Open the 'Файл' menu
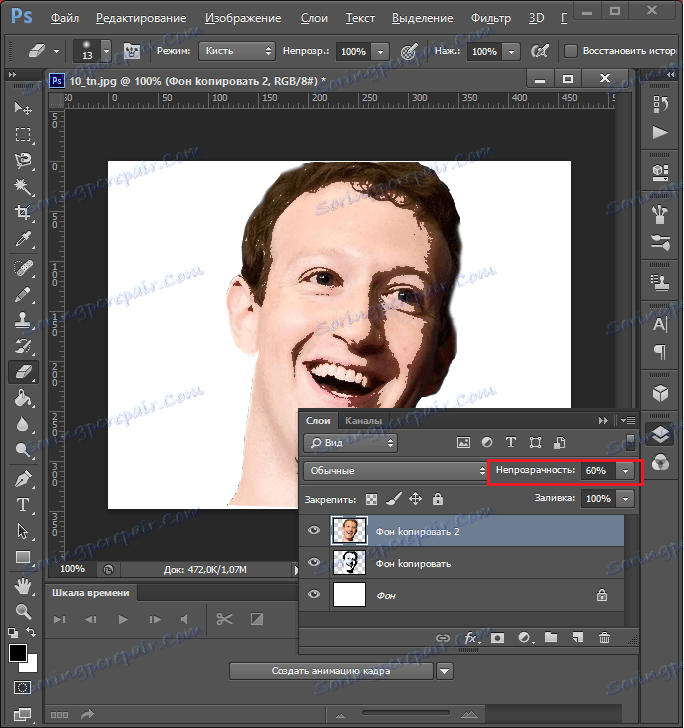Viewport: 684px width, 728px height. pos(65,18)
